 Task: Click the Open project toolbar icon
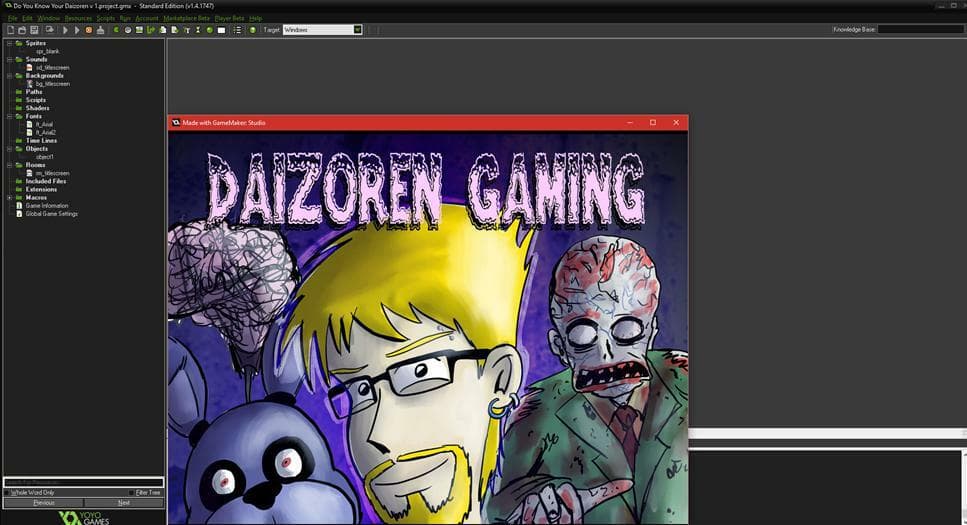[22, 30]
